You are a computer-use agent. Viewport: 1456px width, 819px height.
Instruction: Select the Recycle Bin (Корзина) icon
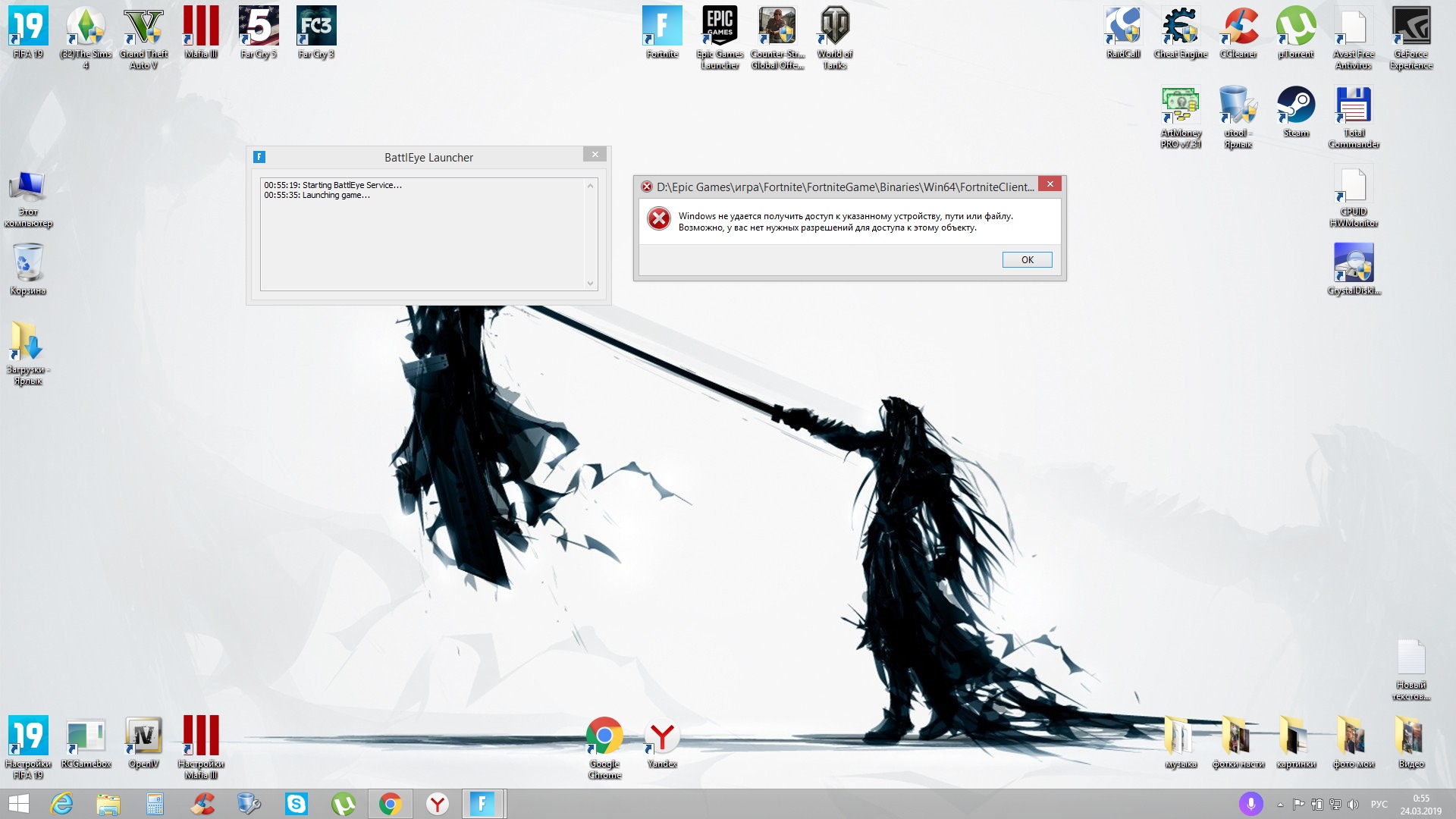(x=28, y=269)
